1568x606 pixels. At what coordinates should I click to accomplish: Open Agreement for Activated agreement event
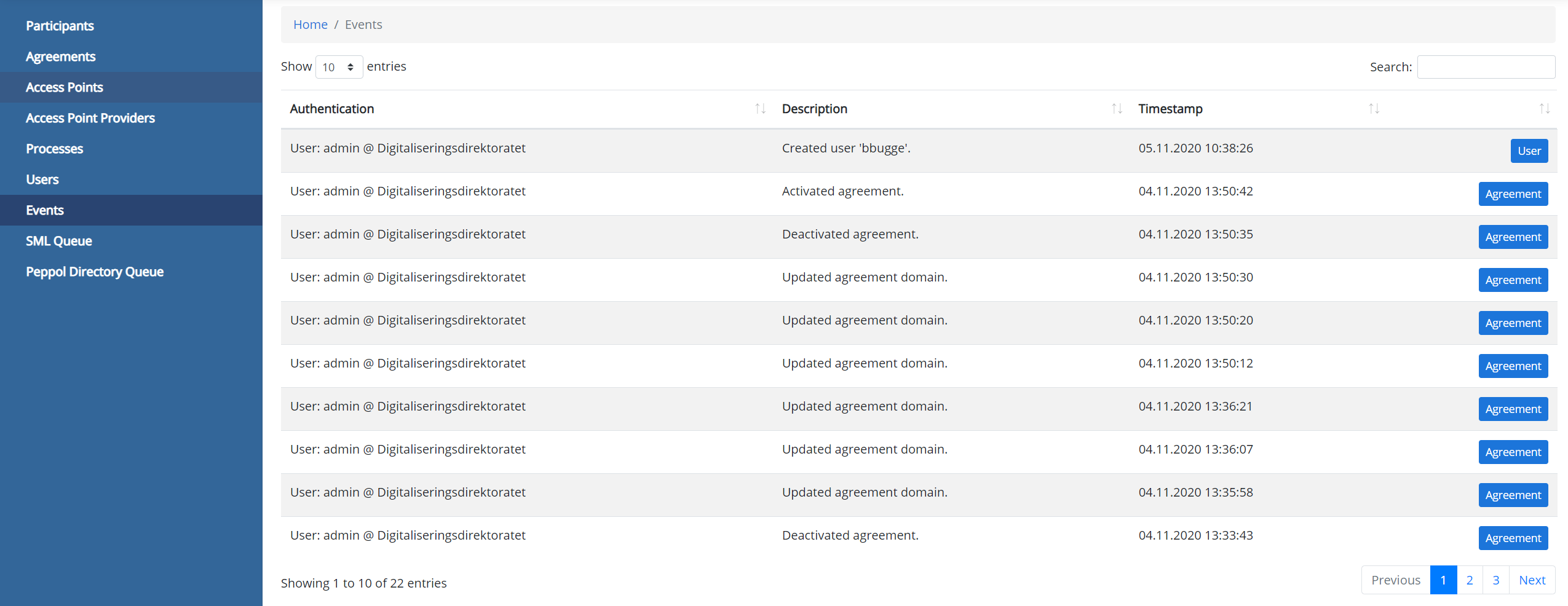pyautogui.click(x=1513, y=194)
